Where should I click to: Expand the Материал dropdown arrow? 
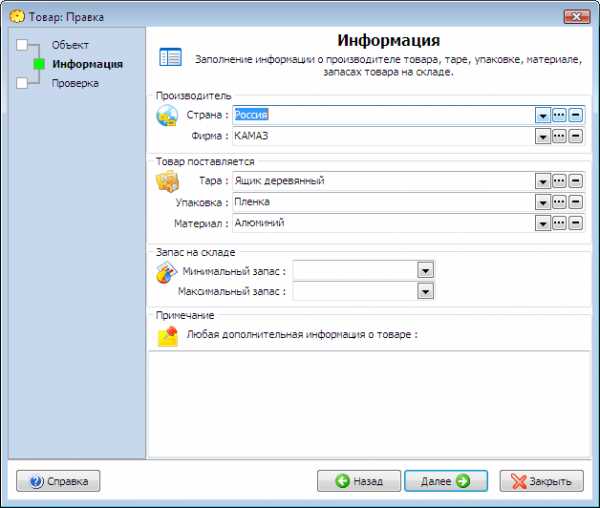(x=543, y=223)
